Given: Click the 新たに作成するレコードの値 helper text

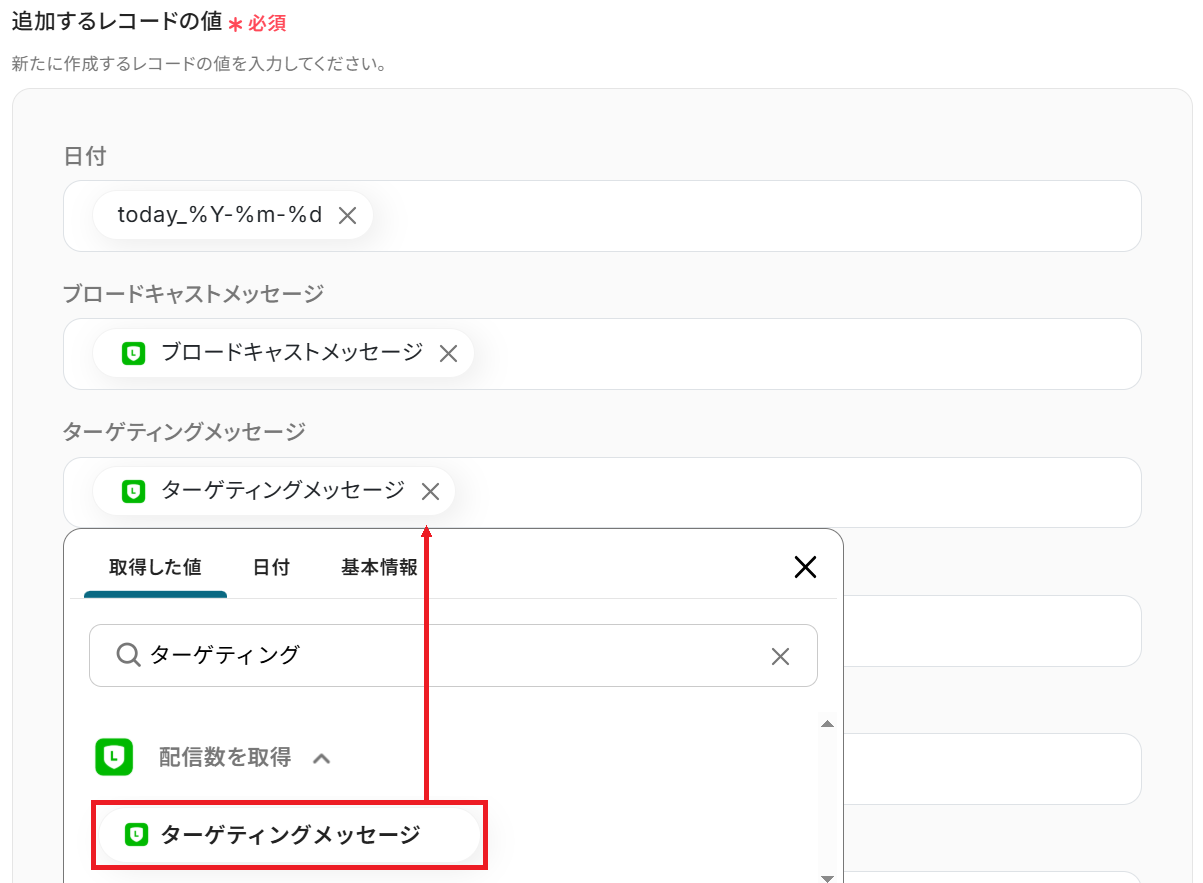Looking at the screenshot, I should click(199, 64).
